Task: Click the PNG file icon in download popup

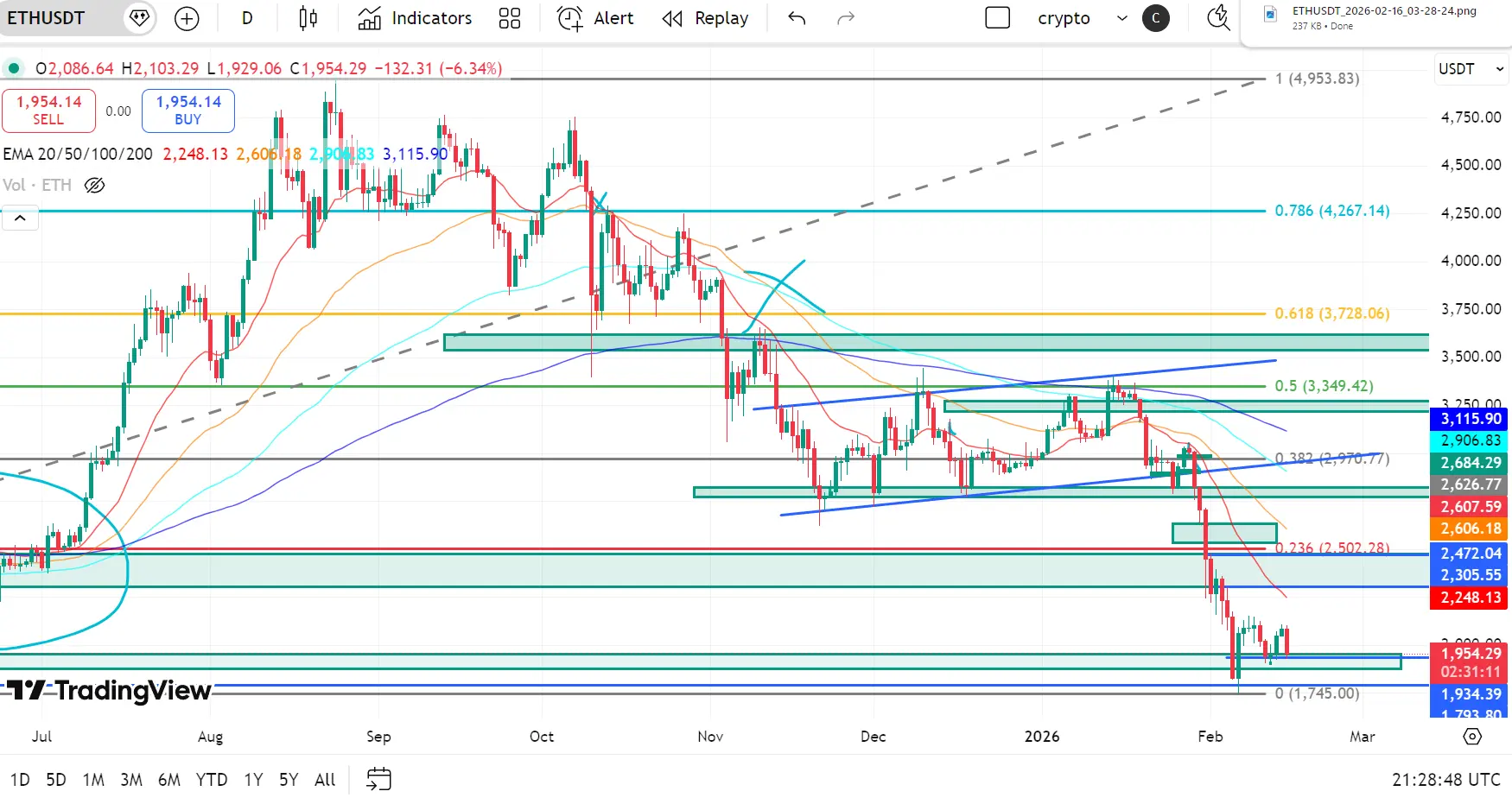Action: [1270, 14]
